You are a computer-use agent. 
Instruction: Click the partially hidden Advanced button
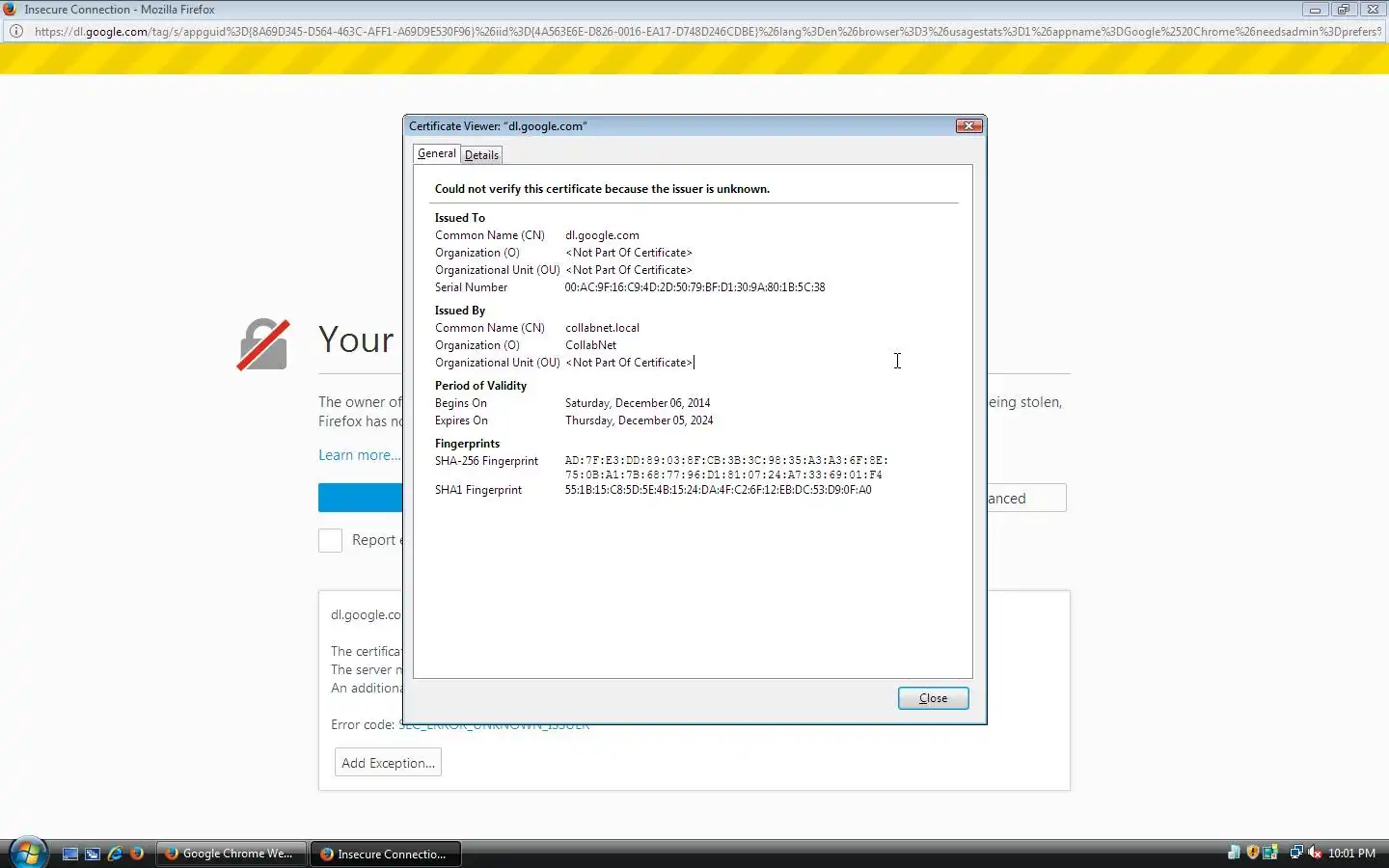1027,498
